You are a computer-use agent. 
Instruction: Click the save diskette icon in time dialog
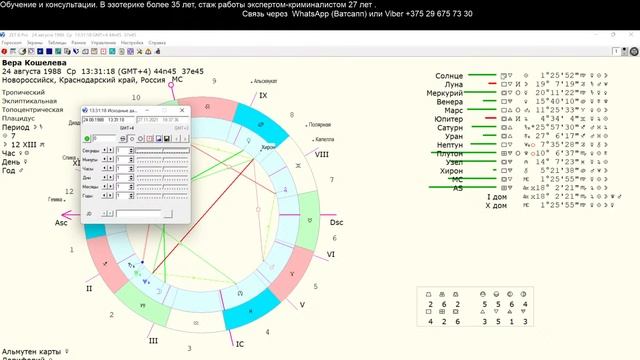pyautogui.click(x=167, y=139)
